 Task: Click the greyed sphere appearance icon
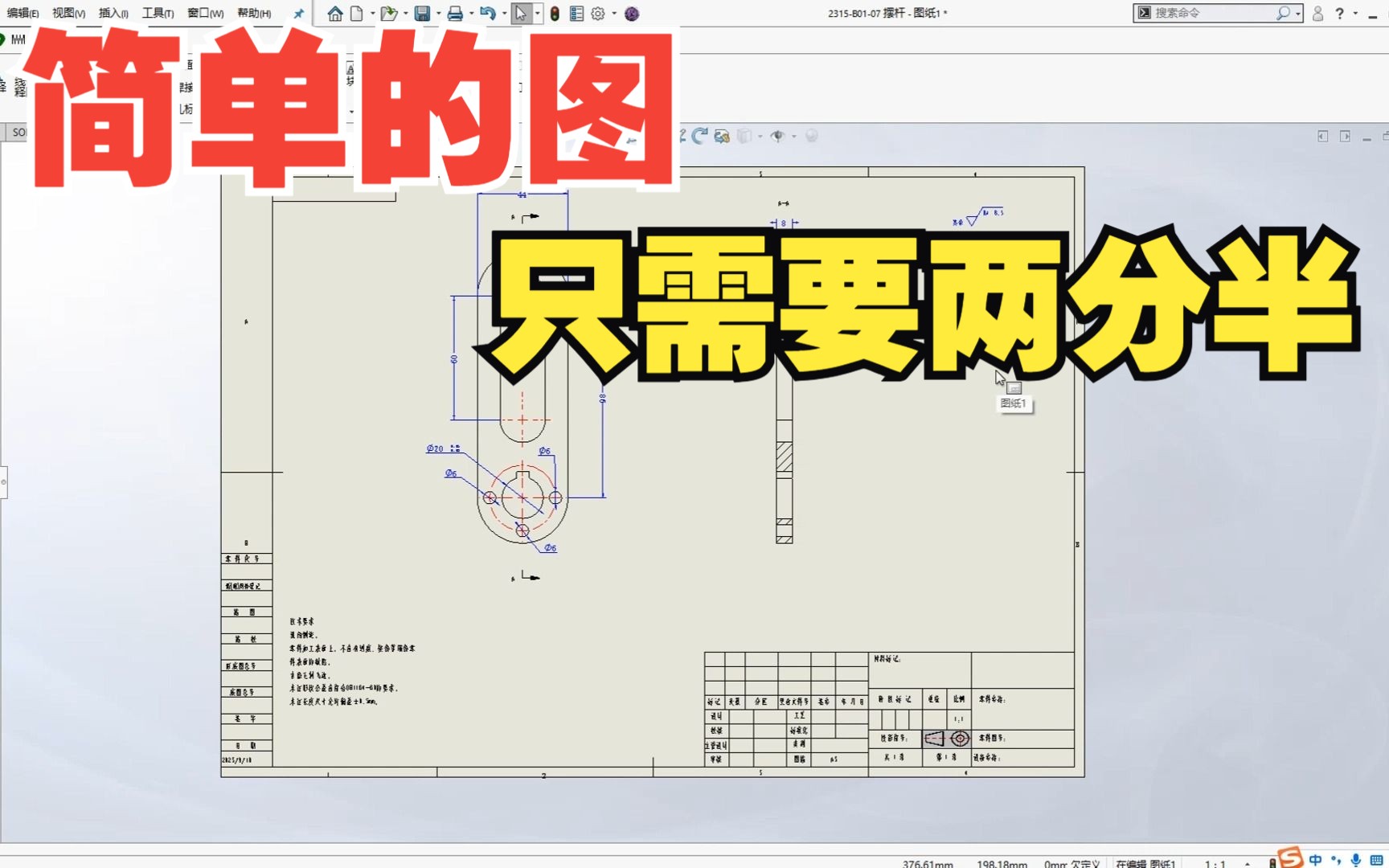click(812, 136)
